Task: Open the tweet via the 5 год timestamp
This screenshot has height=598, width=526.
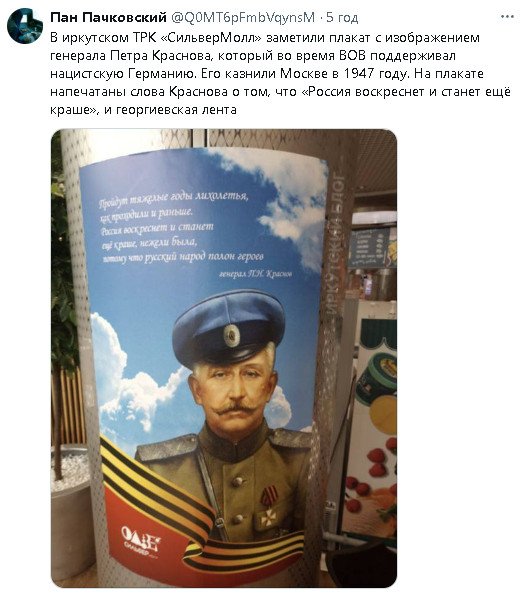Action: tap(342, 18)
